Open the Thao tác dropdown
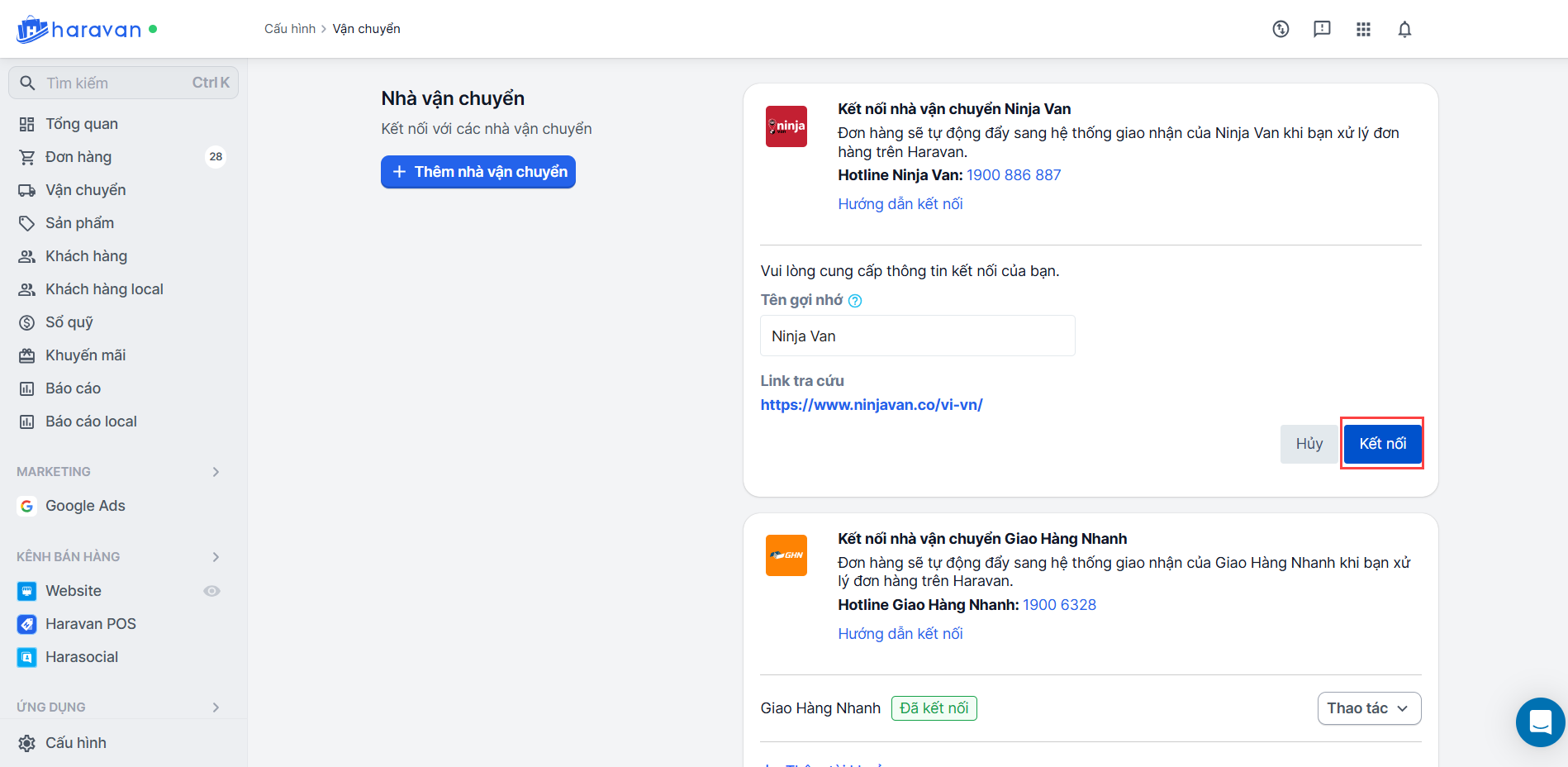The image size is (1568, 767). 1368,708
